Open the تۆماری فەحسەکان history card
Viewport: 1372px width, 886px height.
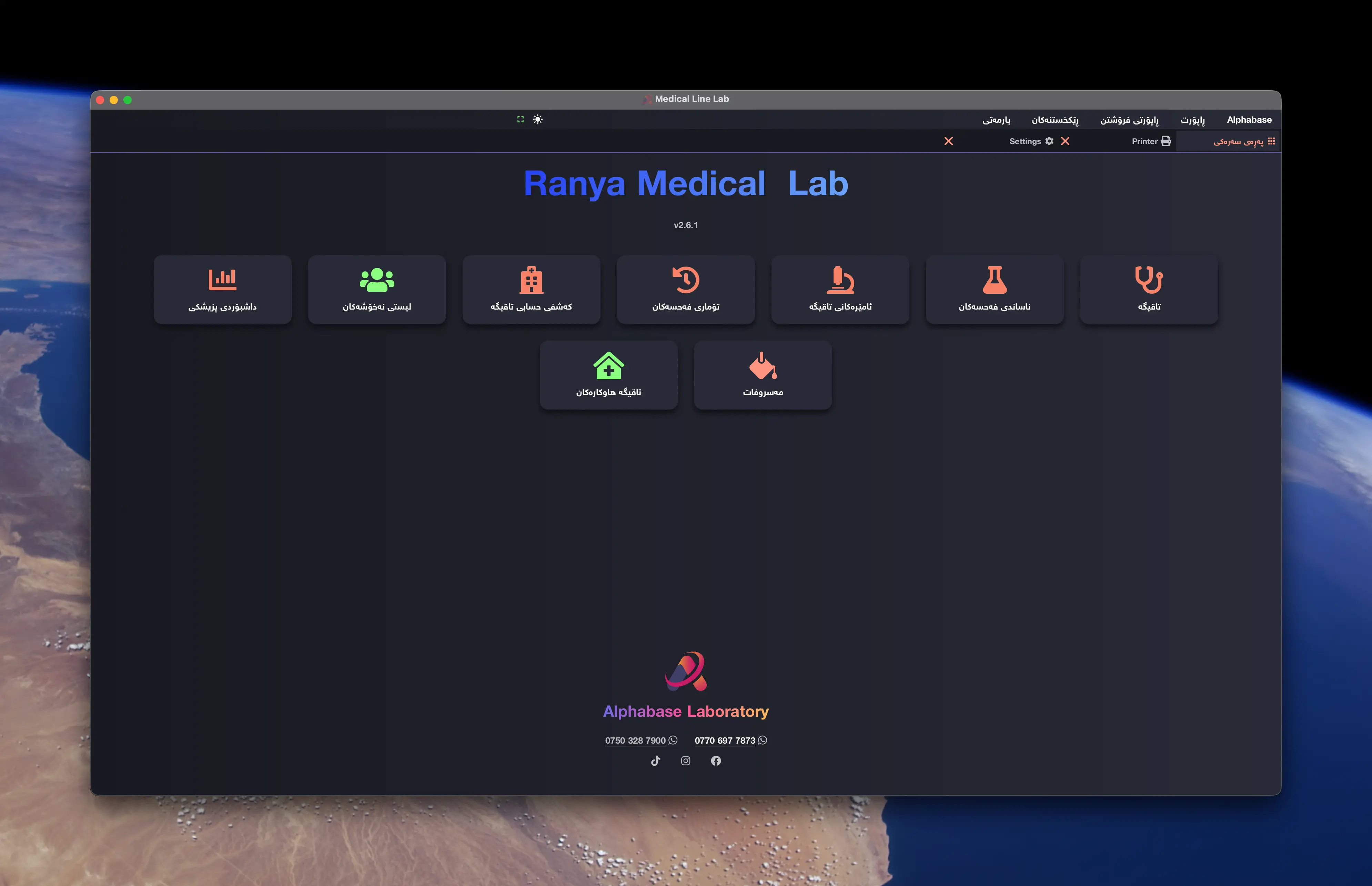click(686, 289)
